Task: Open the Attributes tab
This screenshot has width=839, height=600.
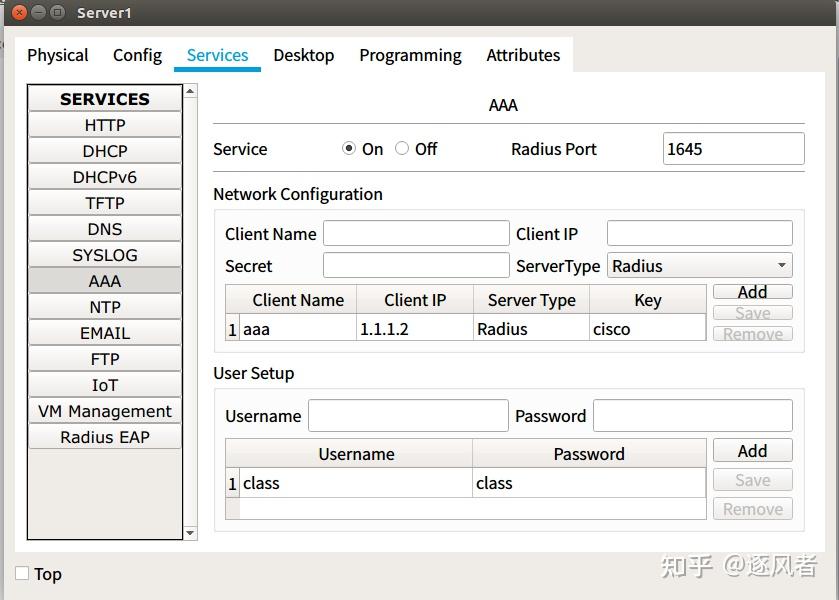Action: (x=523, y=55)
